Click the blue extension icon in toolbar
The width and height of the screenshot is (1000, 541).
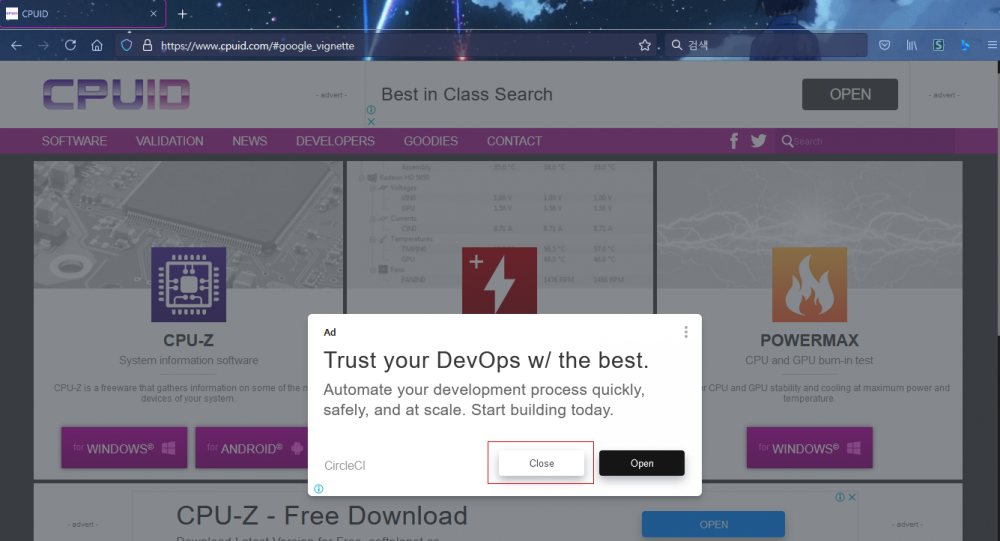pyautogui.click(x=965, y=45)
